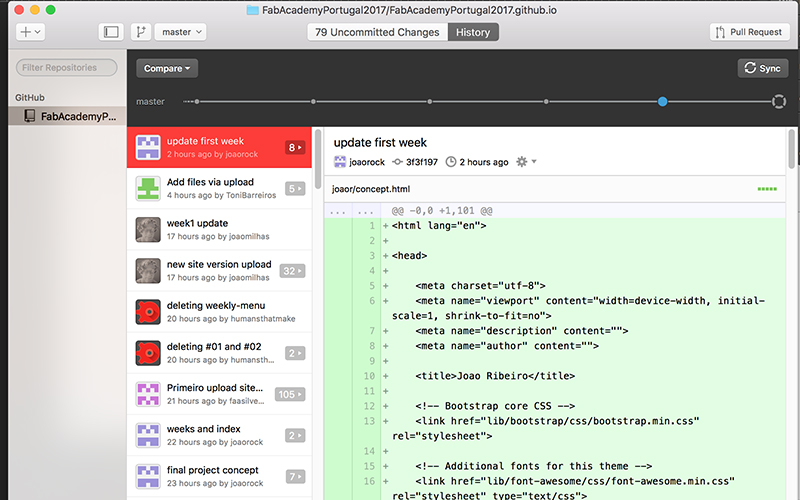Click joaorock avatar on weeks and index commit

[x=148, y=435]
